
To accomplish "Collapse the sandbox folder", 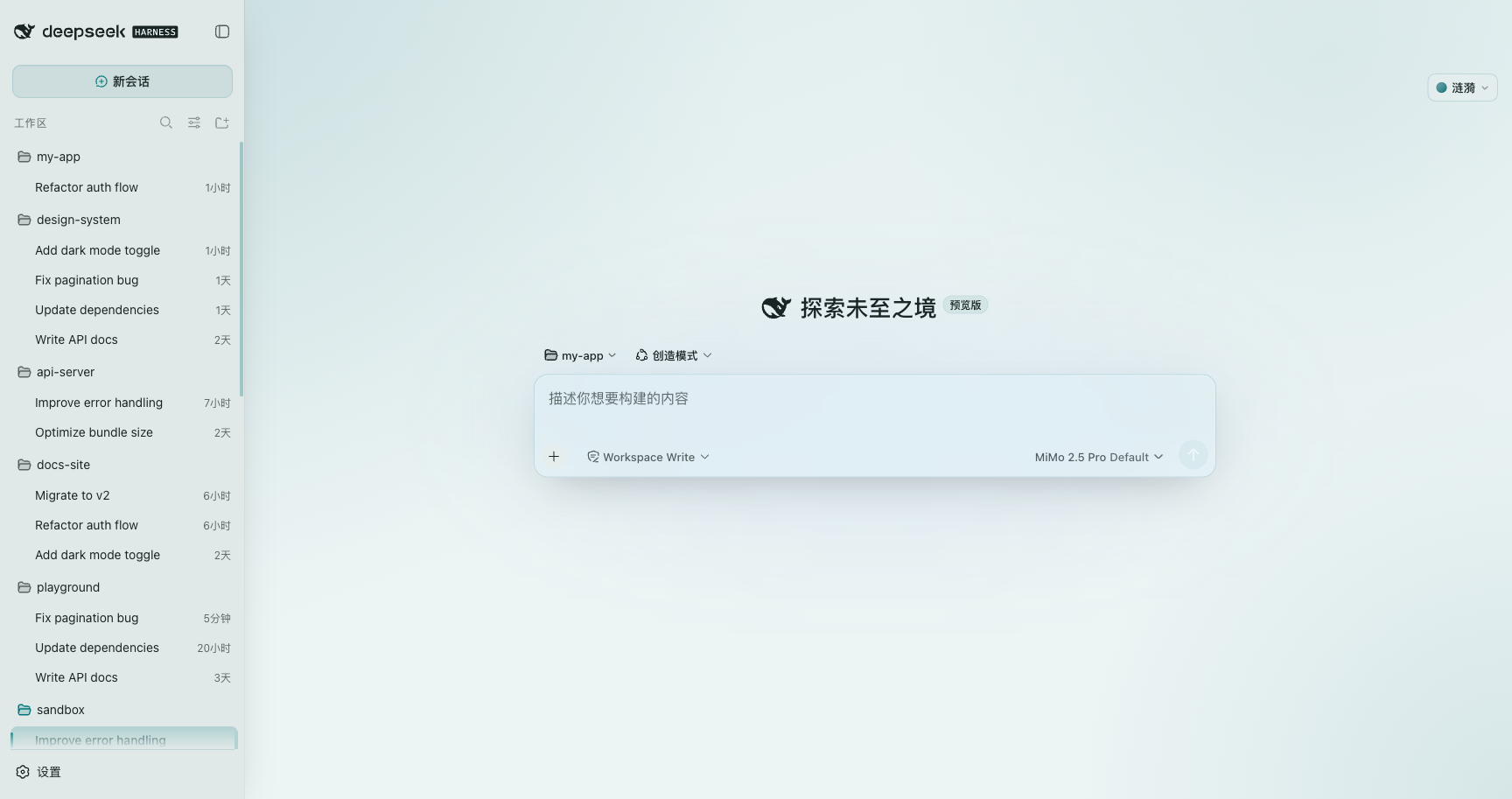I will tap(122, 710).
